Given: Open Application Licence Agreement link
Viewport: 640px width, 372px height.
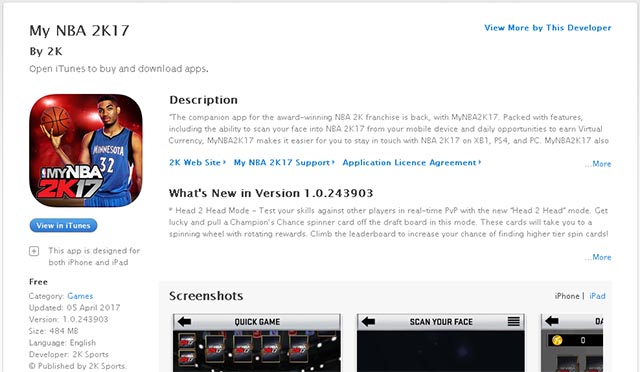Looking at the screenshot, I should click(412, 163).
